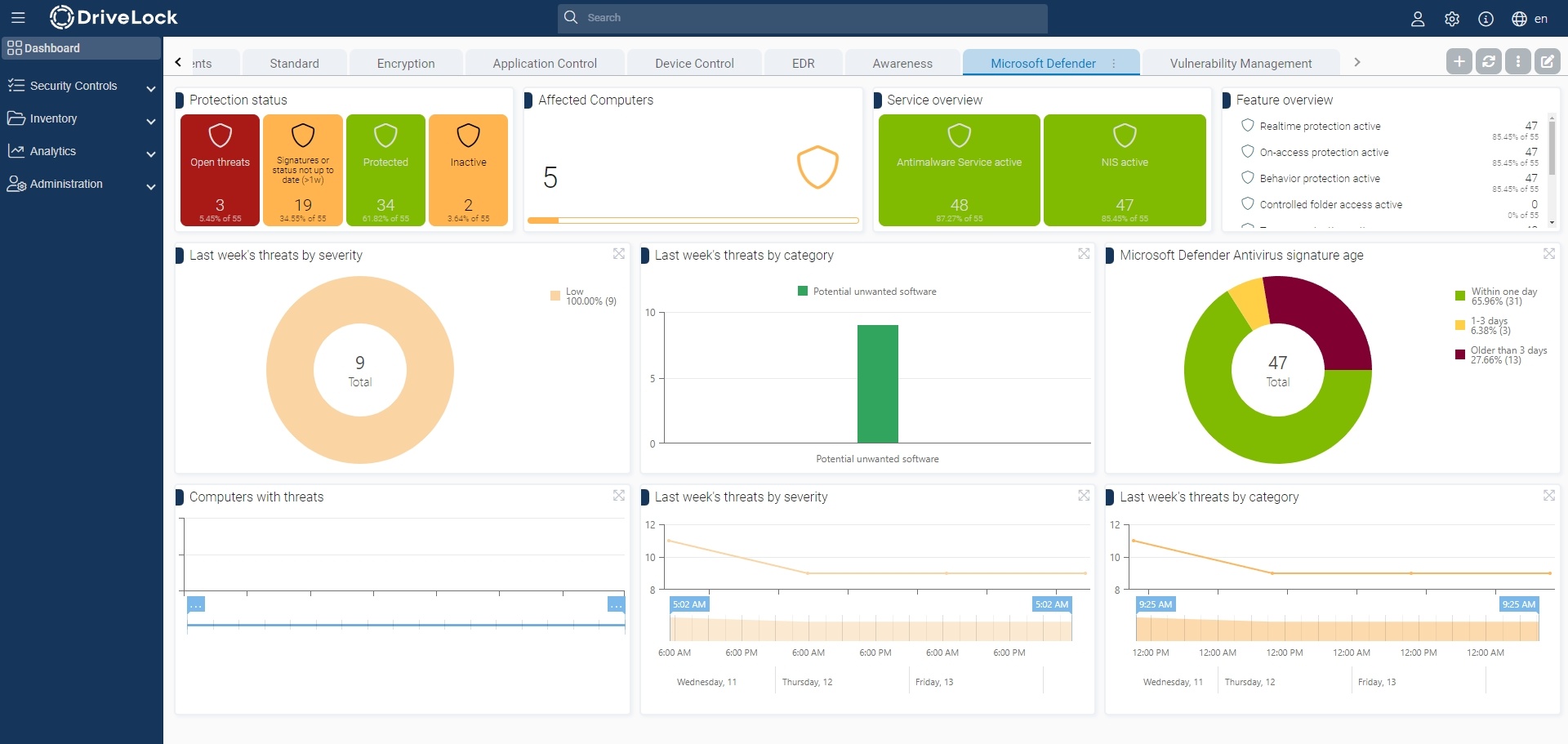
Task: Open dashboard more-options kebab button
Action: click(x=1518, y=61)
